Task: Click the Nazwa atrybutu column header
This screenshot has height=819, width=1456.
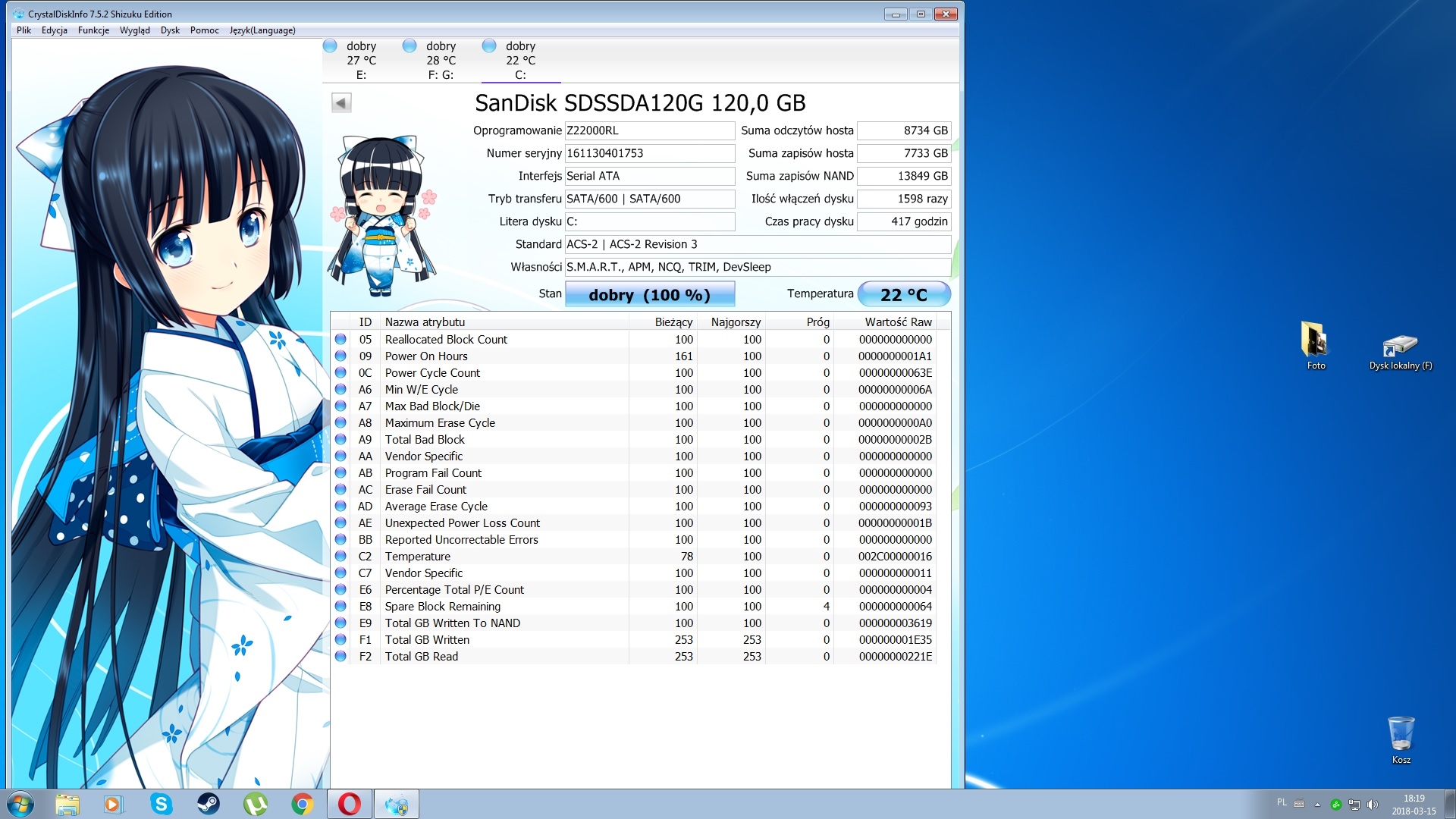Action: [x=425, y=322]
